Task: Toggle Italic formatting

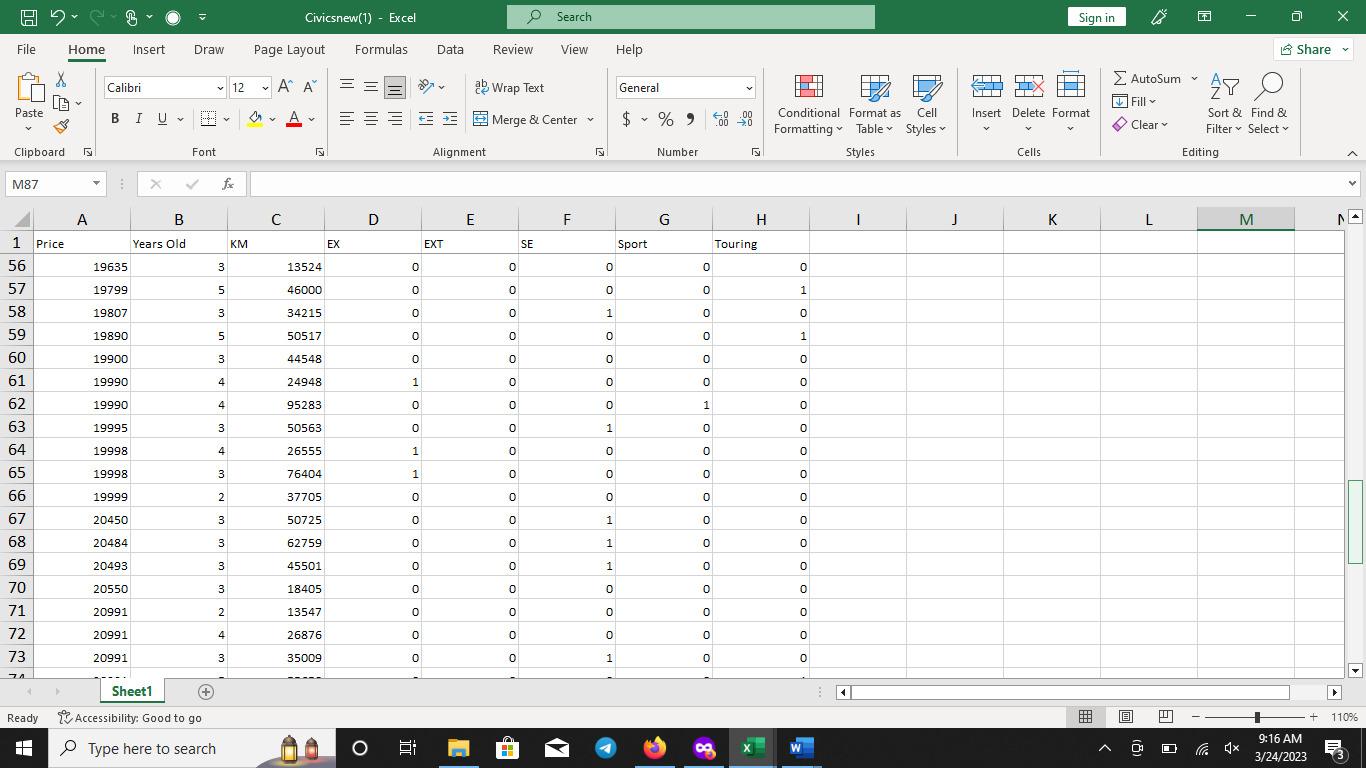Action: click(x=138, y=119)
